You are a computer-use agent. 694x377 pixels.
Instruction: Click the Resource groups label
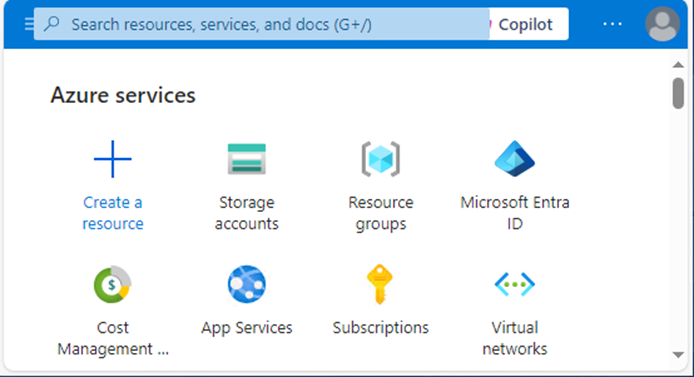(381, 213)
